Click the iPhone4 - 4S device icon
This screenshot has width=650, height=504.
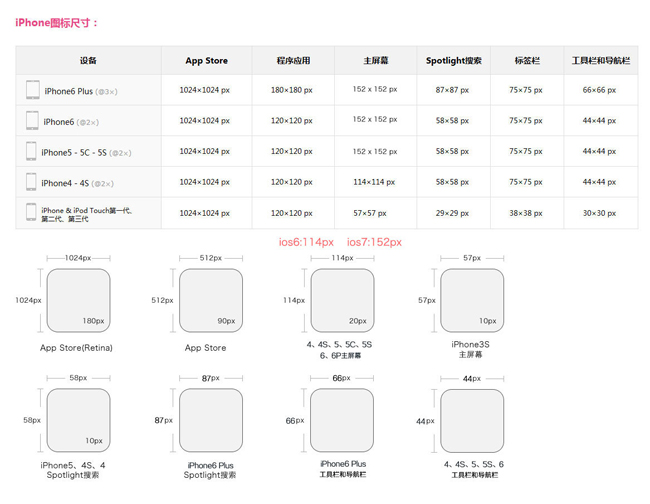click(x=31, y=182)
